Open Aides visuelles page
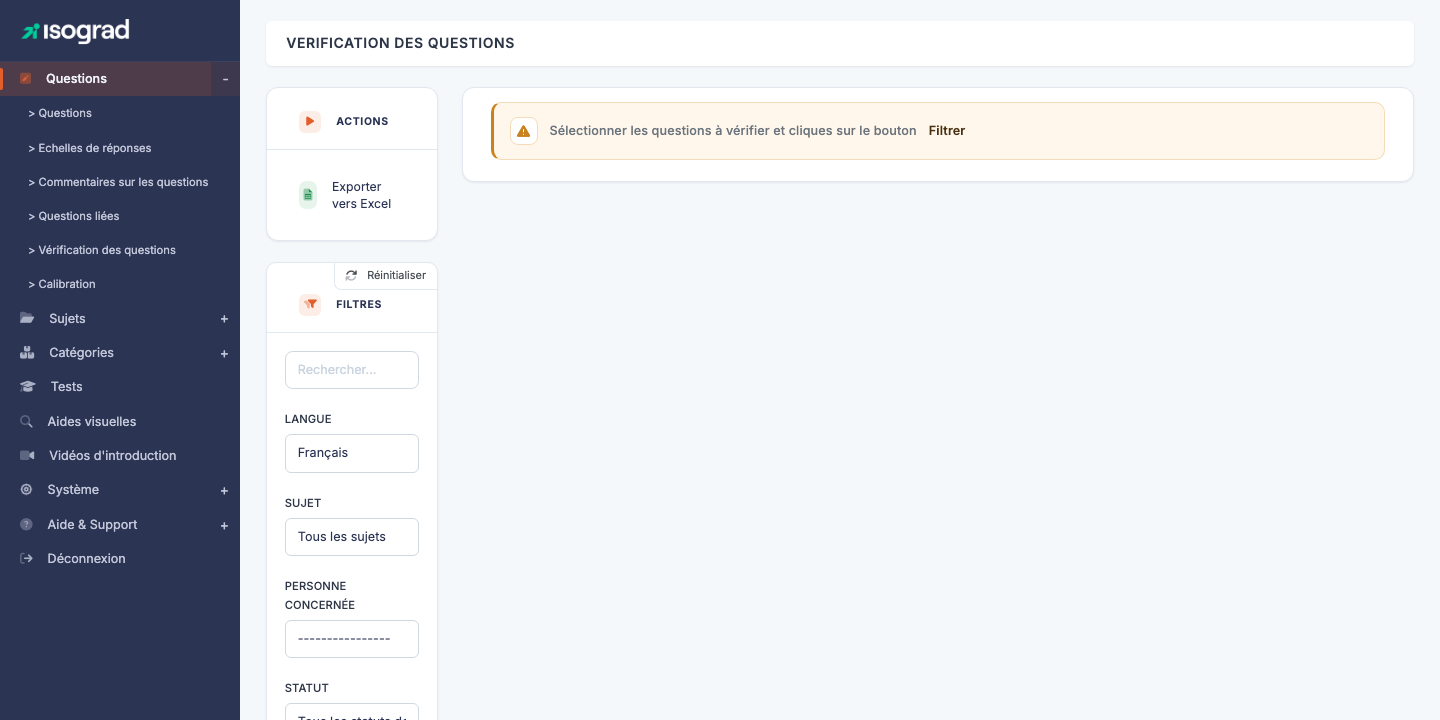 [92, 421]
